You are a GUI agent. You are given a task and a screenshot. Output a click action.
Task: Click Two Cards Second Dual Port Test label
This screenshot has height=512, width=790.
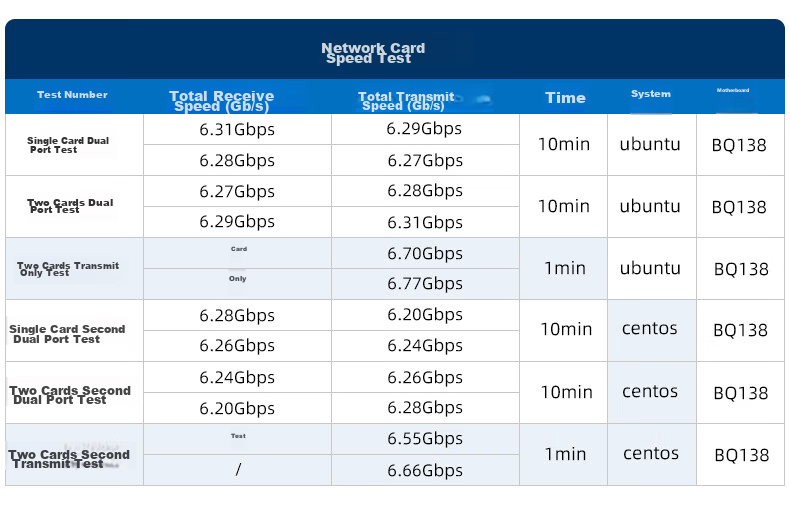pos(70,395)
